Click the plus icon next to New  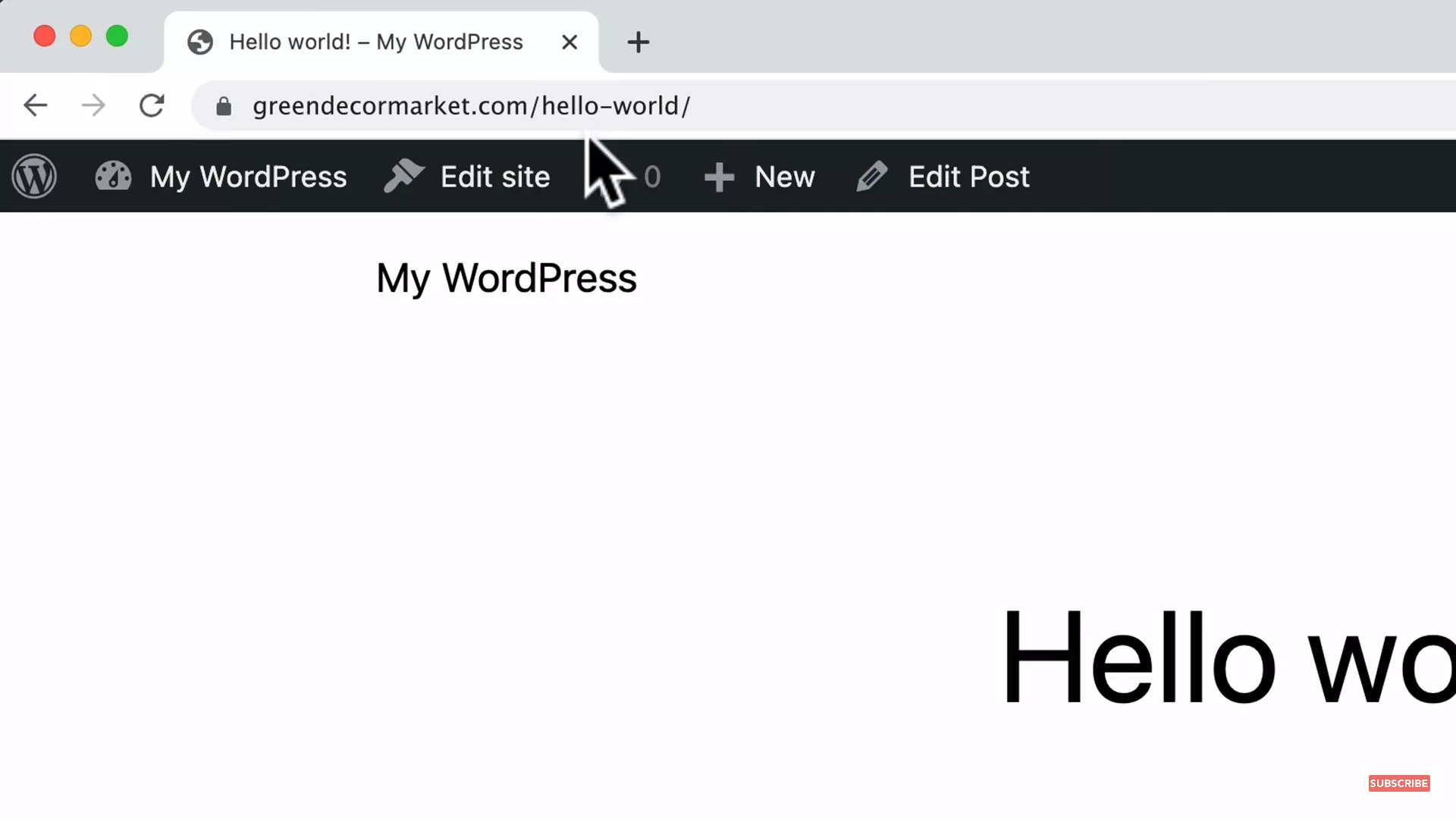[x=719, y=176]
